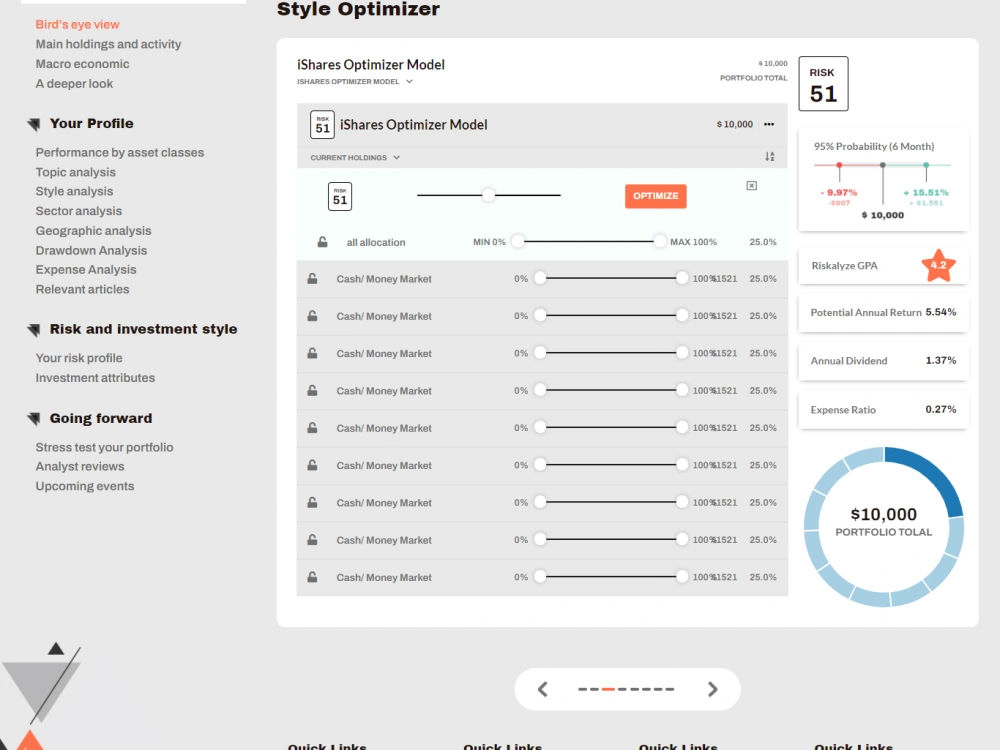Click the Expense Ratio 0.27% card
Image resolution: width=1000 pixels, height=750 pixels.
pyautogui.click(x=883, y=409)
